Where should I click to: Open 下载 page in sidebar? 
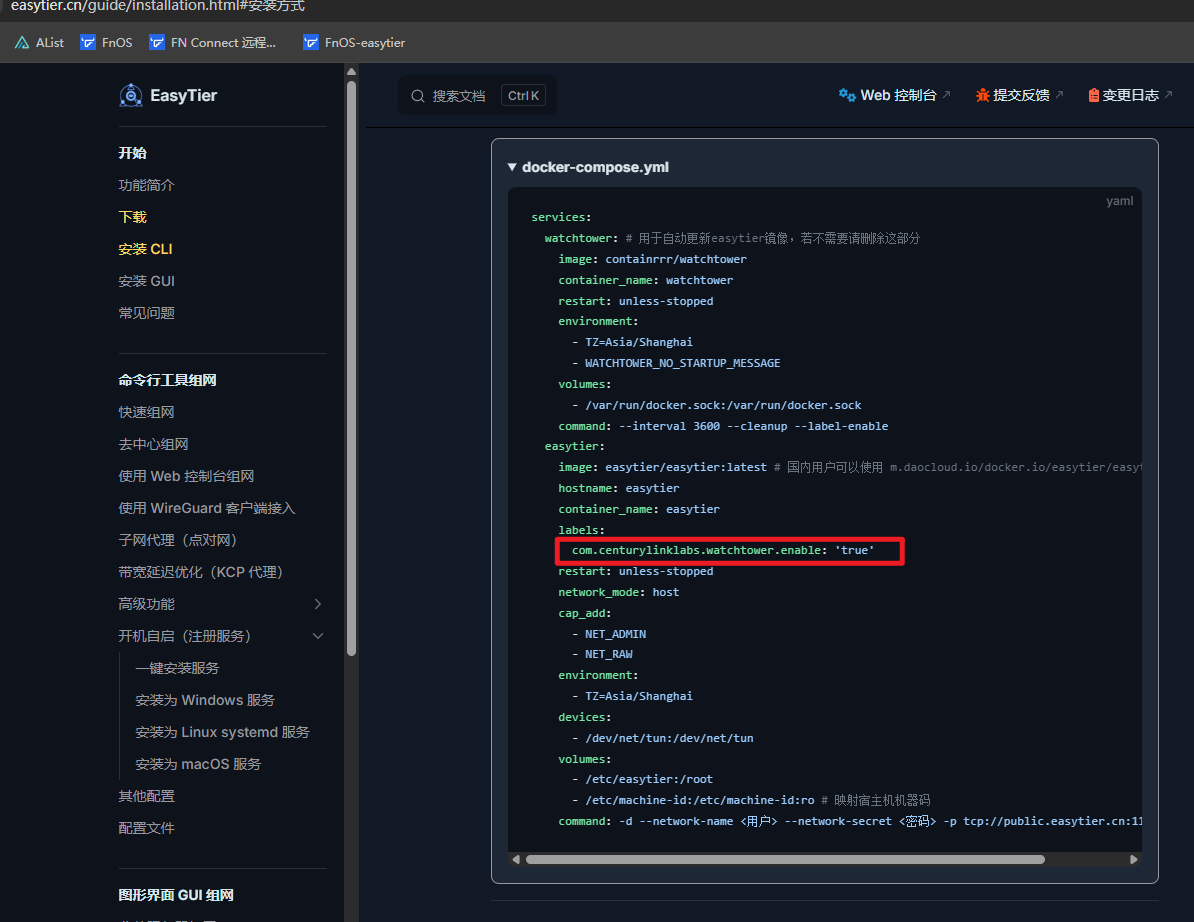coord(132,217)
